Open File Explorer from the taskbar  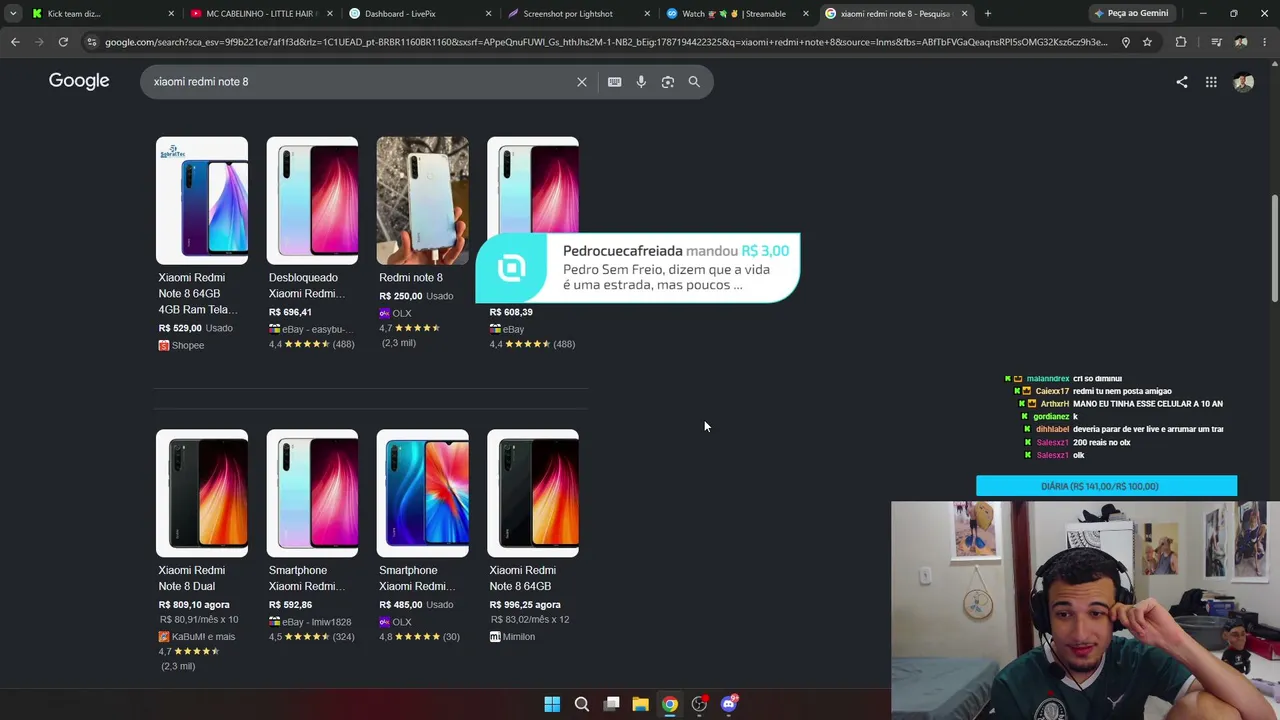coord(640,704)
